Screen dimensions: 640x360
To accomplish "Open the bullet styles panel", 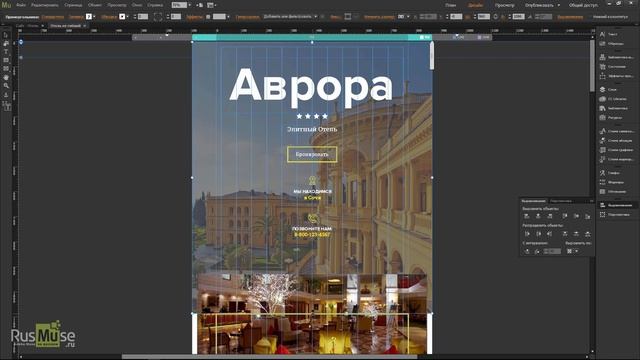I will (x=616, y=159).
